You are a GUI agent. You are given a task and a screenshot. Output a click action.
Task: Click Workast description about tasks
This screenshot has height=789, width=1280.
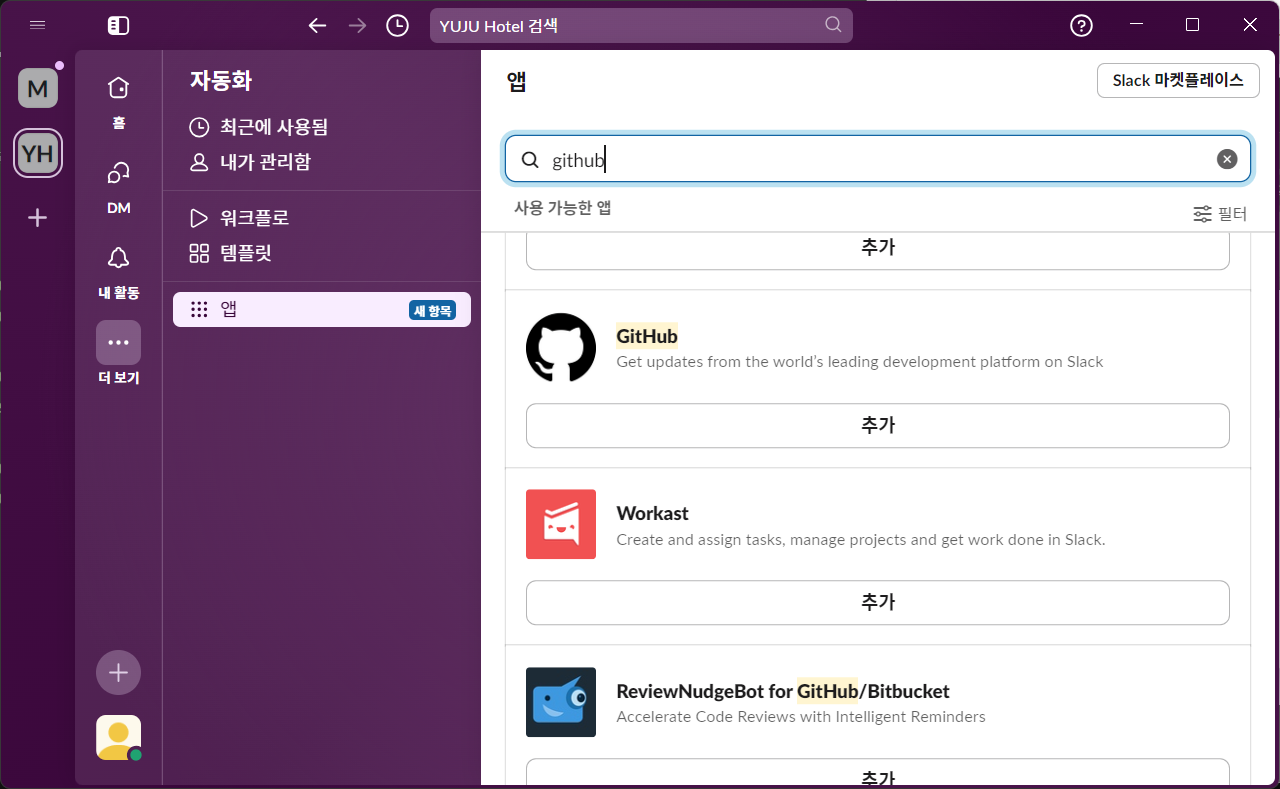(x=861, y=540)
